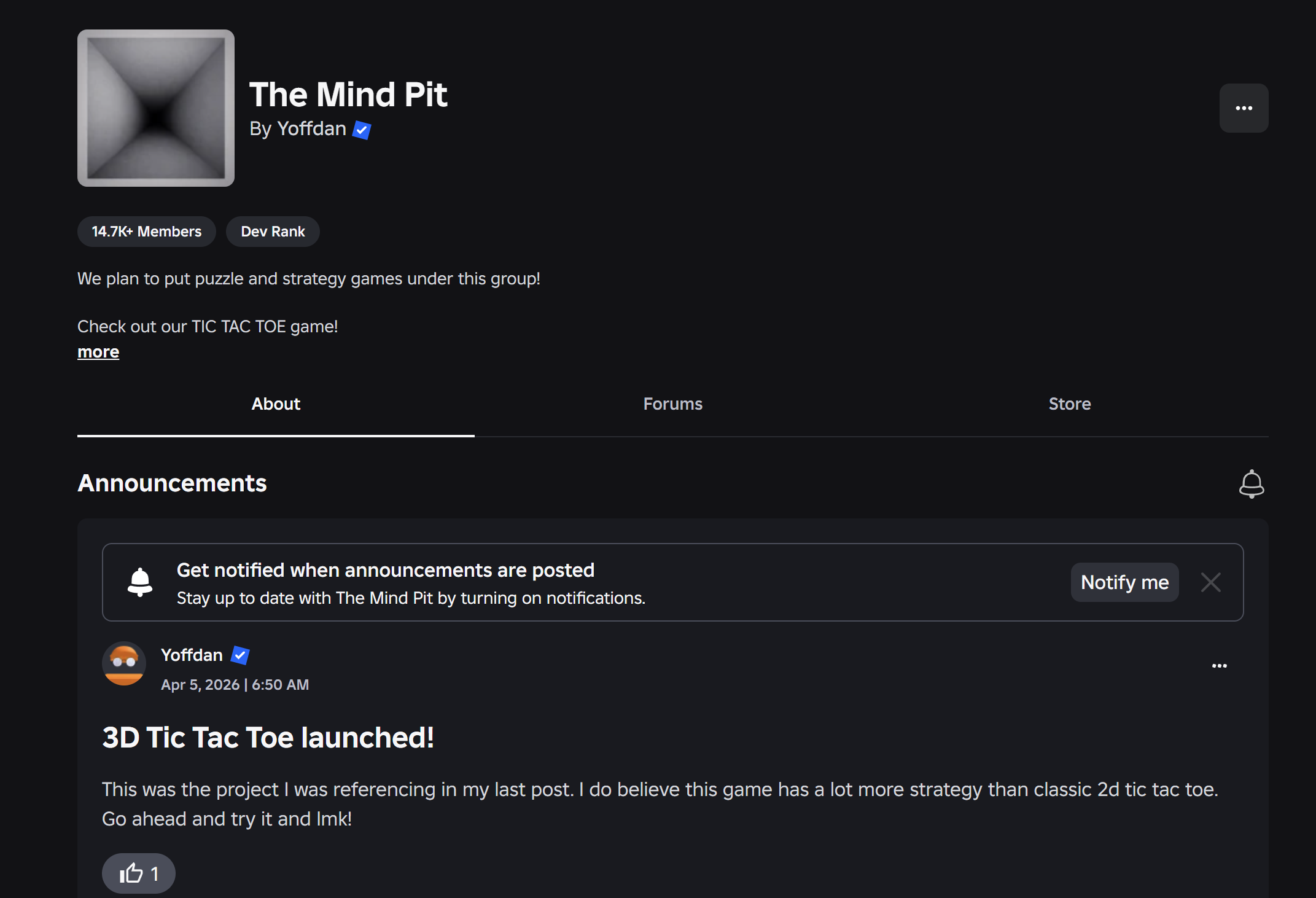Click the verified badge next to Yoffdan's group byline

click(x=362, y=130)
